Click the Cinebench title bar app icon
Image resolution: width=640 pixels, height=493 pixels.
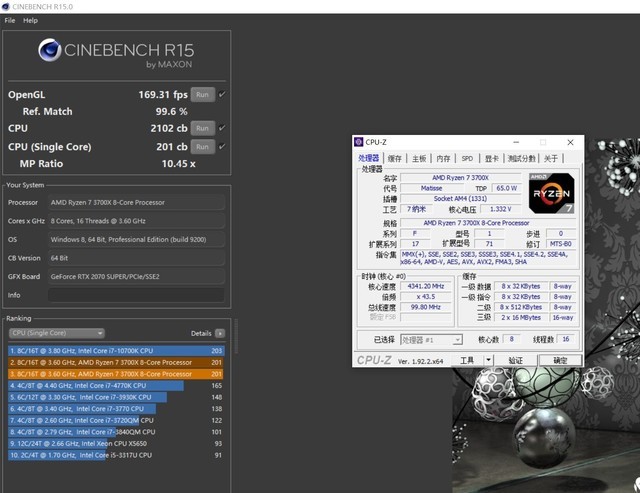6,7
